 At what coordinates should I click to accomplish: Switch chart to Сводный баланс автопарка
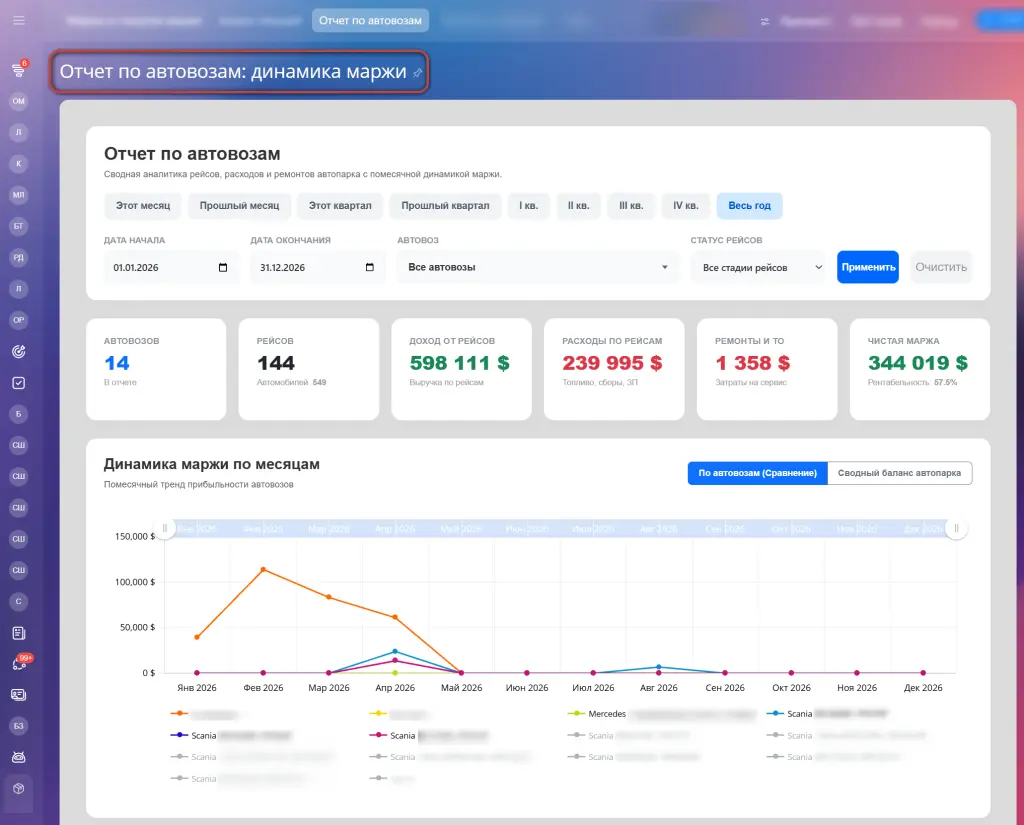coord(899,473)
